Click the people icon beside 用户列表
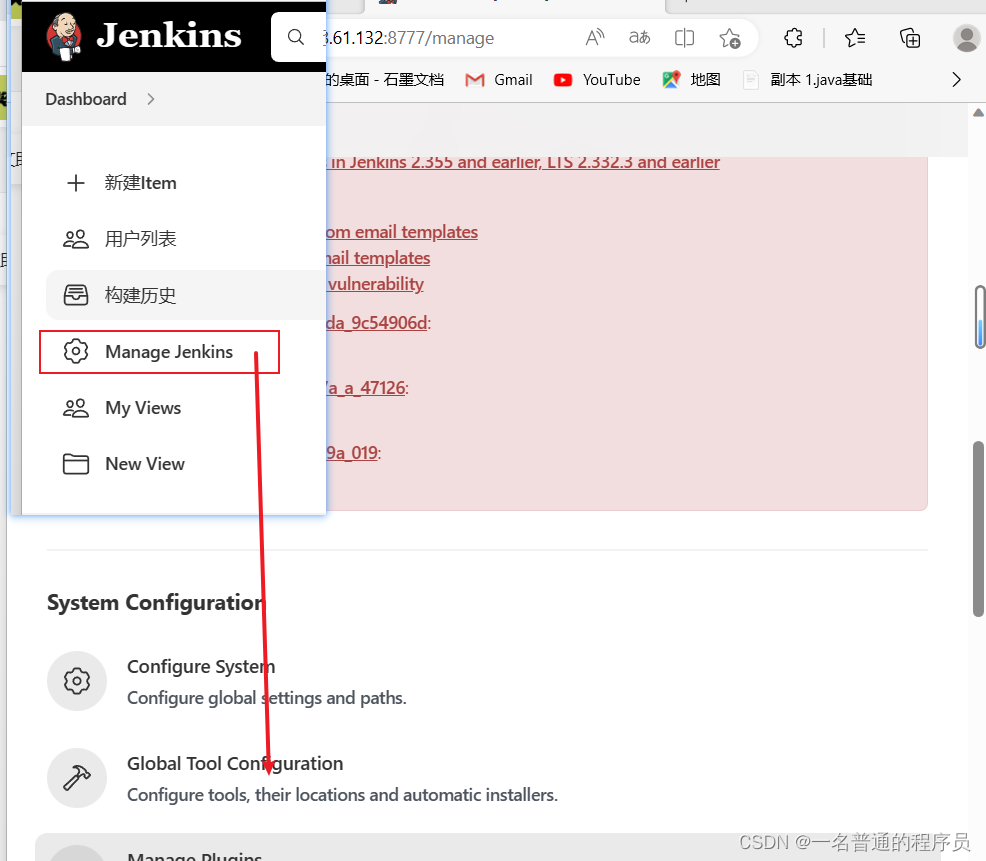Screen dimensions: 986x861 click(x=76, y=239)
